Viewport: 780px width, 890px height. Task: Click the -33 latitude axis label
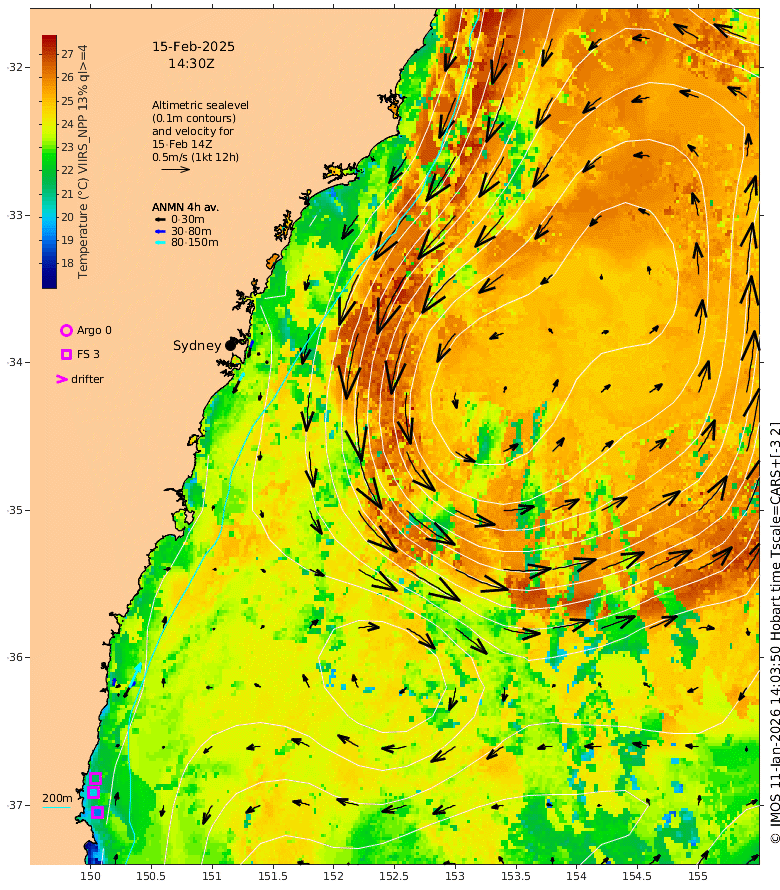(16, 215)
